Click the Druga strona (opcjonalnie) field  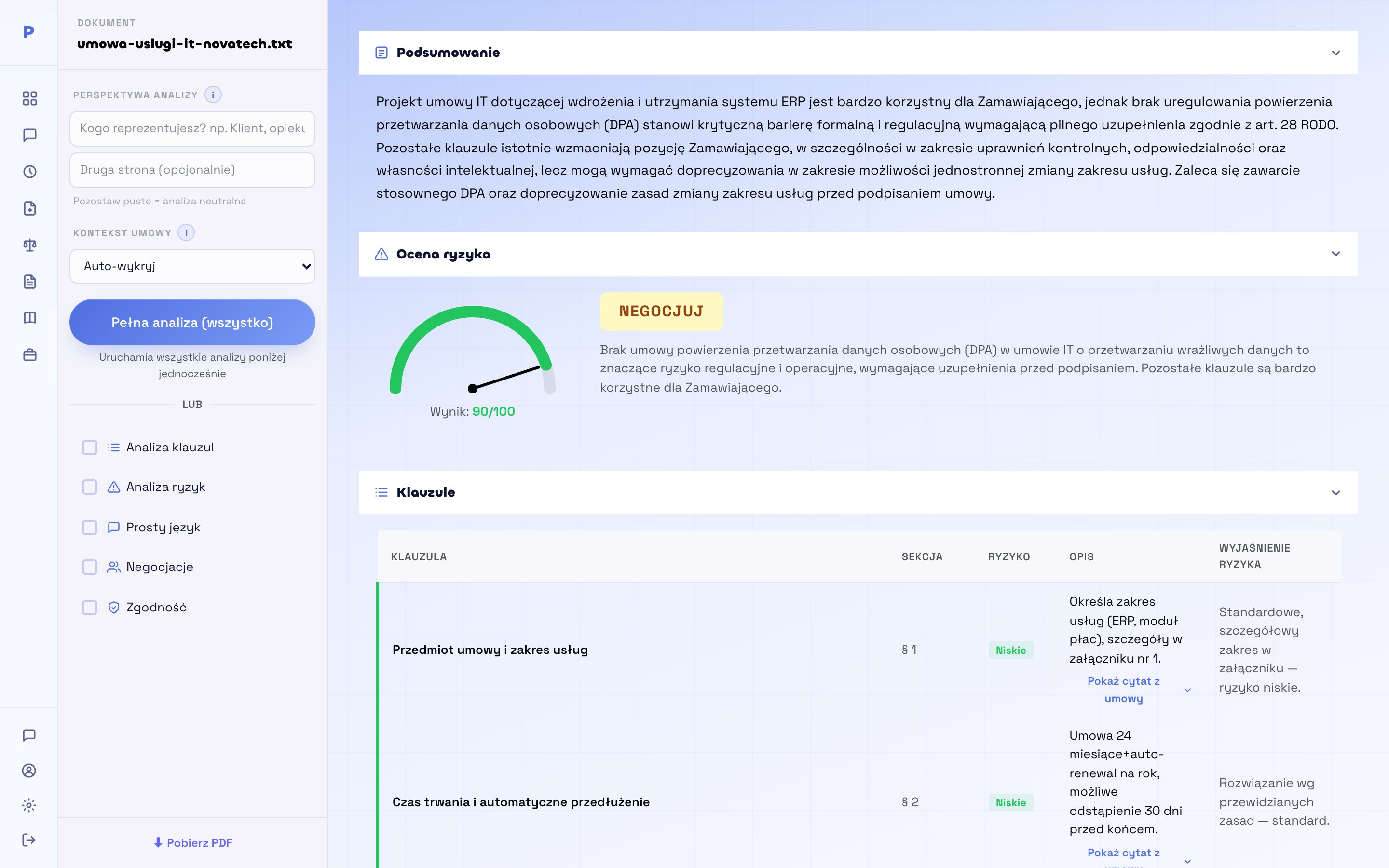(192, 170)
